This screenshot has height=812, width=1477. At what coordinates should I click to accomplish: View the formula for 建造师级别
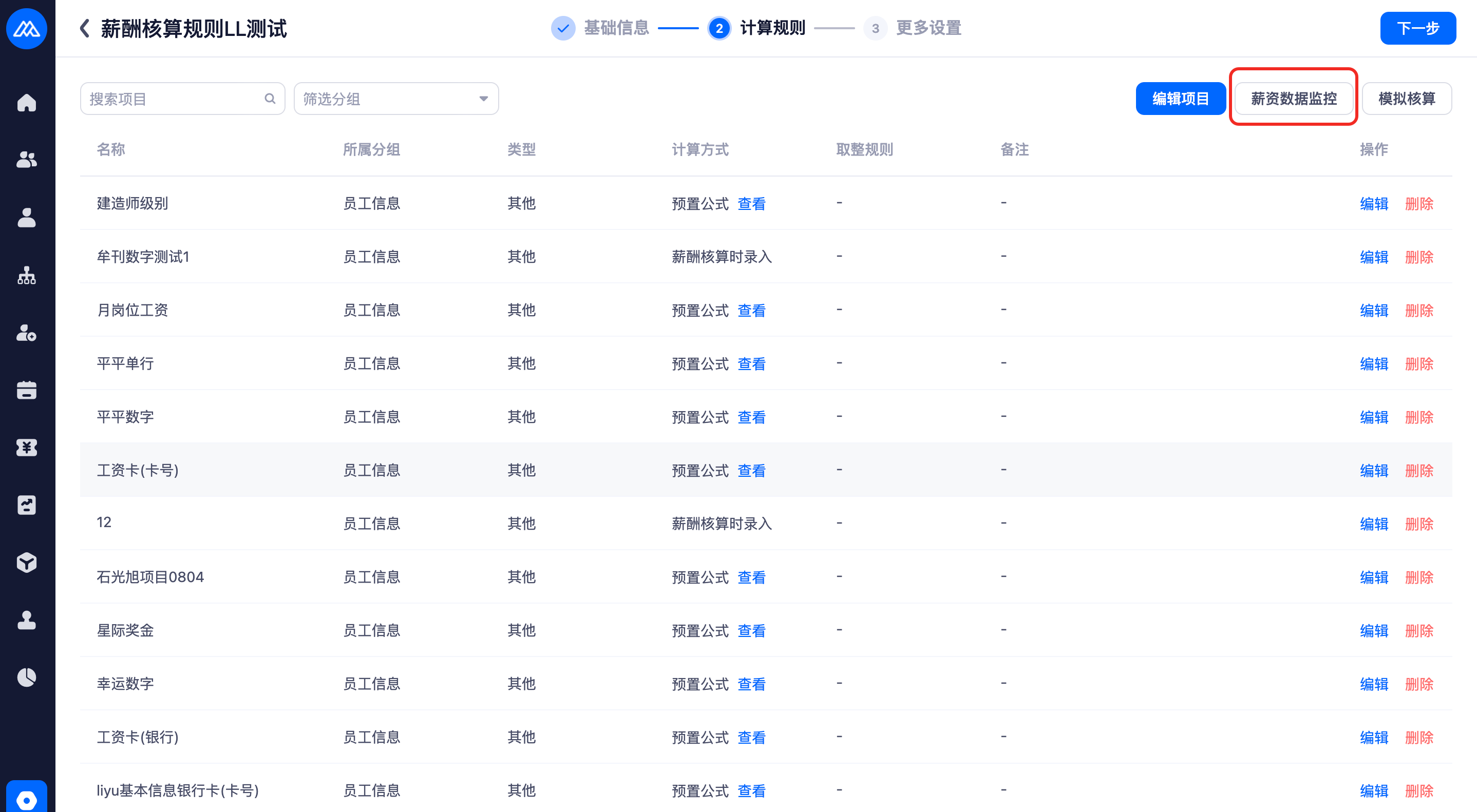pos(751,203)
